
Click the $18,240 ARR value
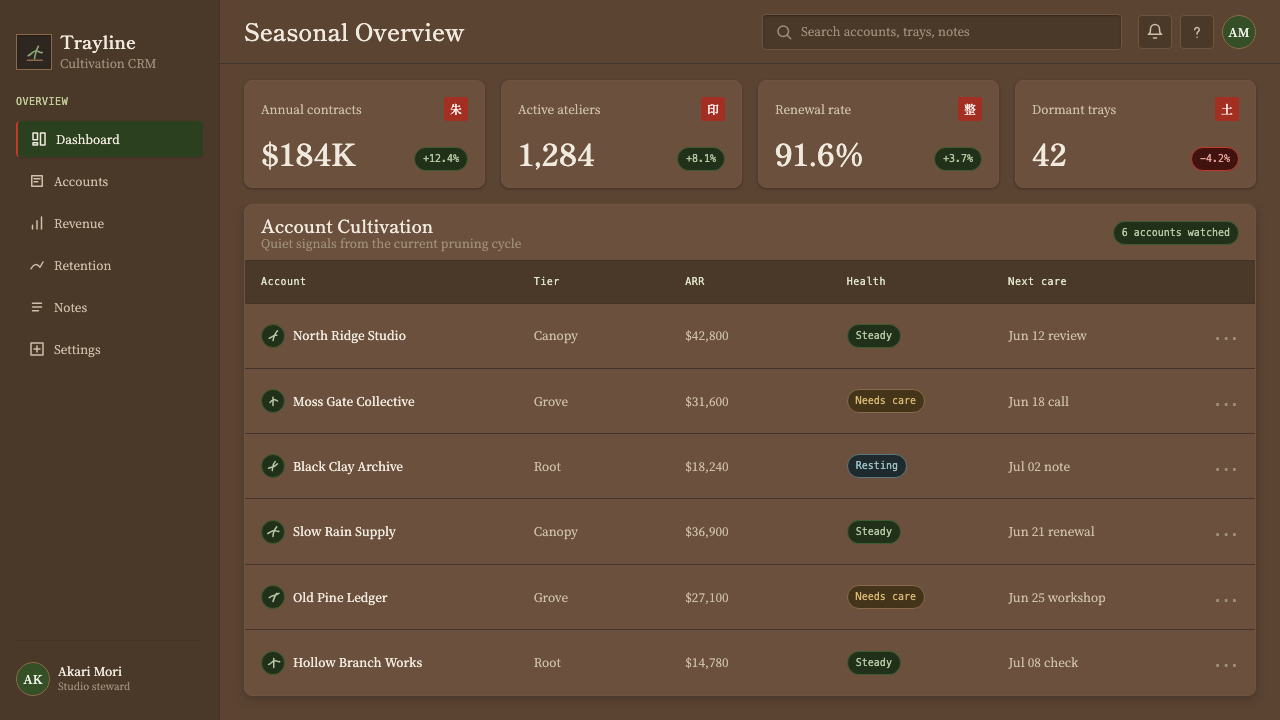(707, 466)
